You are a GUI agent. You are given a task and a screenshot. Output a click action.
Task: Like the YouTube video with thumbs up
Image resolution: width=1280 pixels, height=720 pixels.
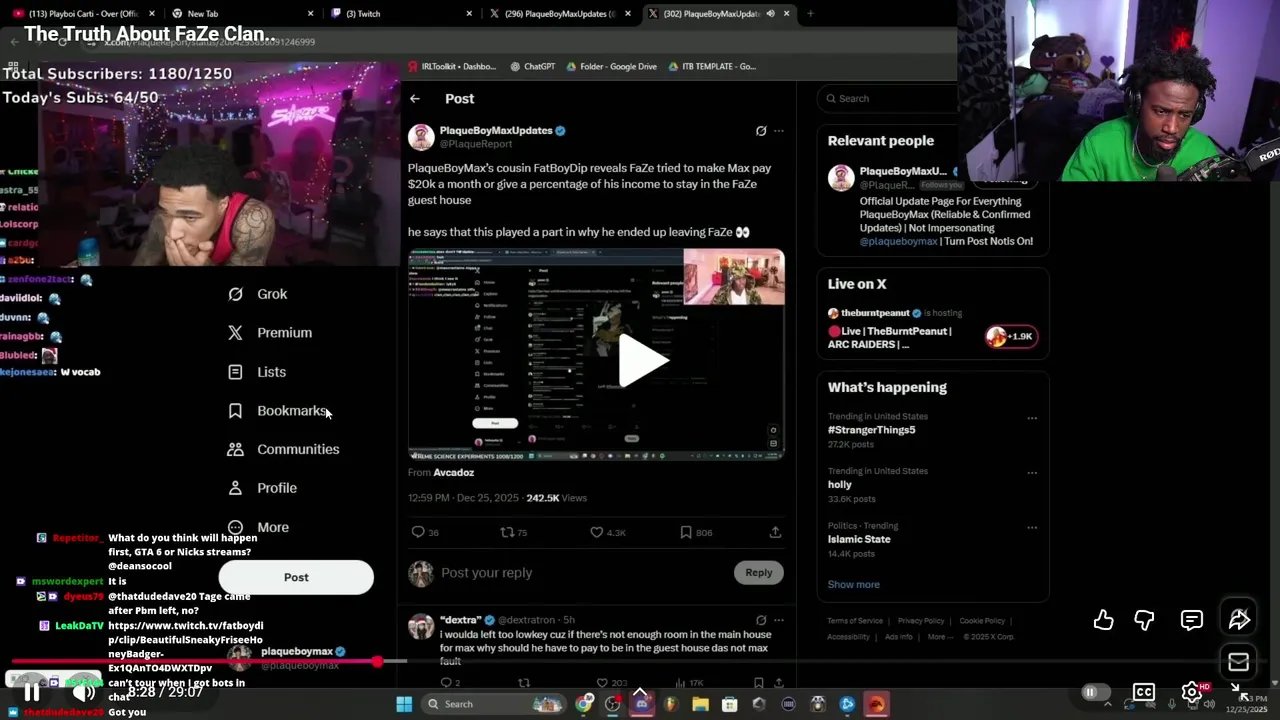click(1103, 620)
